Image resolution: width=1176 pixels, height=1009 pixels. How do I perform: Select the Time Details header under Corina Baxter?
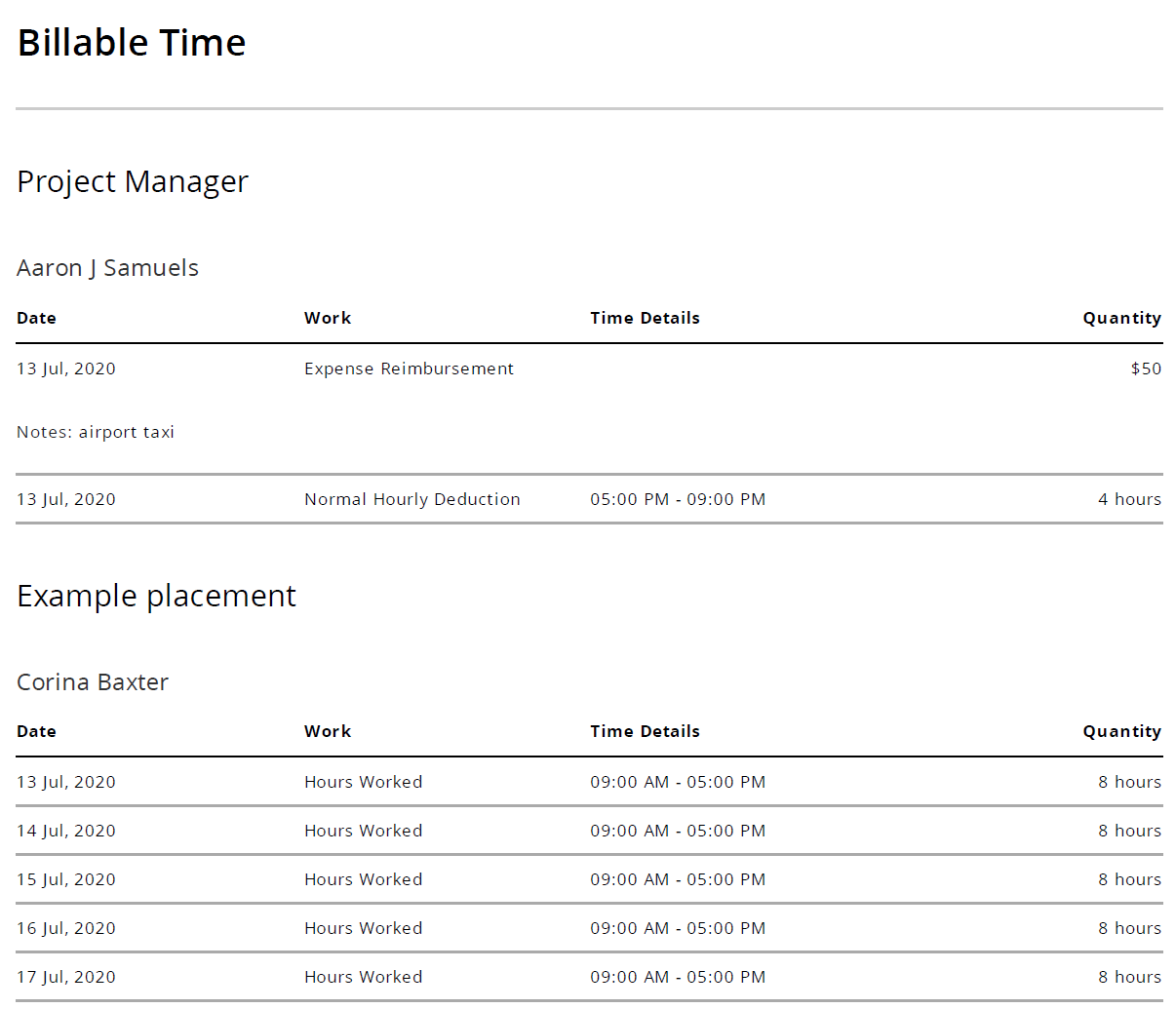coord(645,731)
